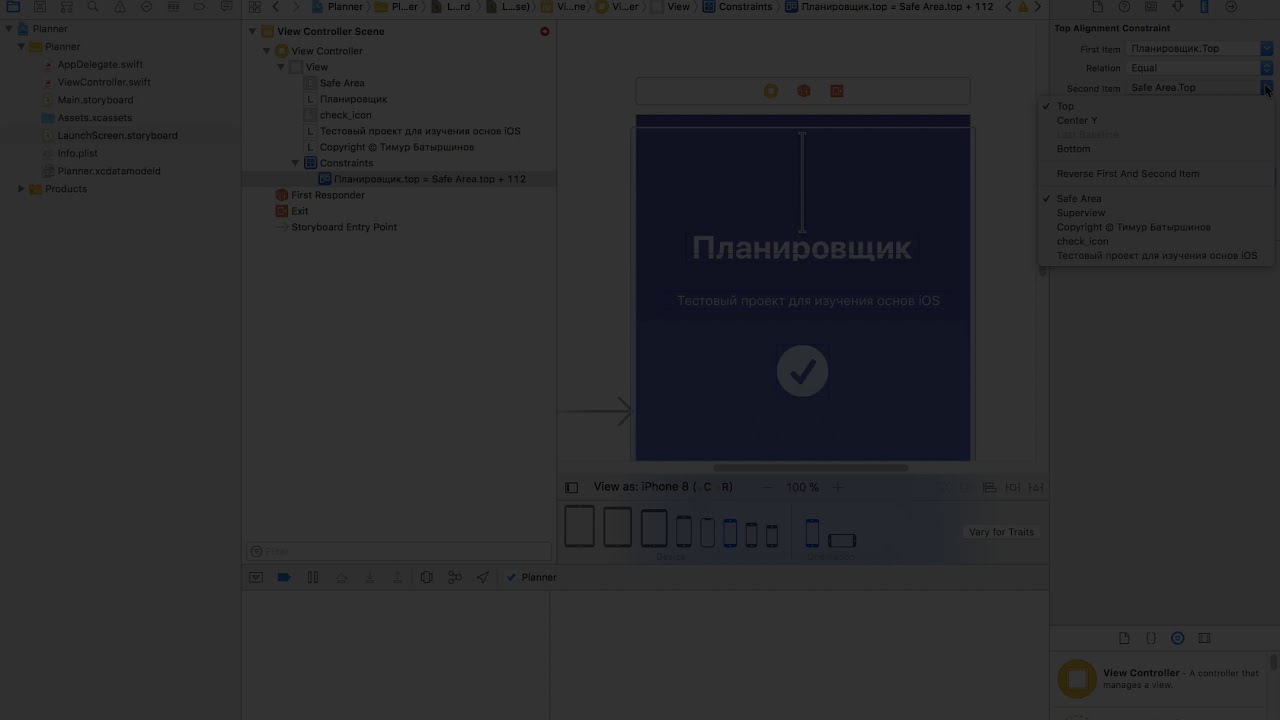Viewport: 1280px width, 720px height.
Task: Choose Center Y from popup menu
Action: click(x=1077, y=120)
